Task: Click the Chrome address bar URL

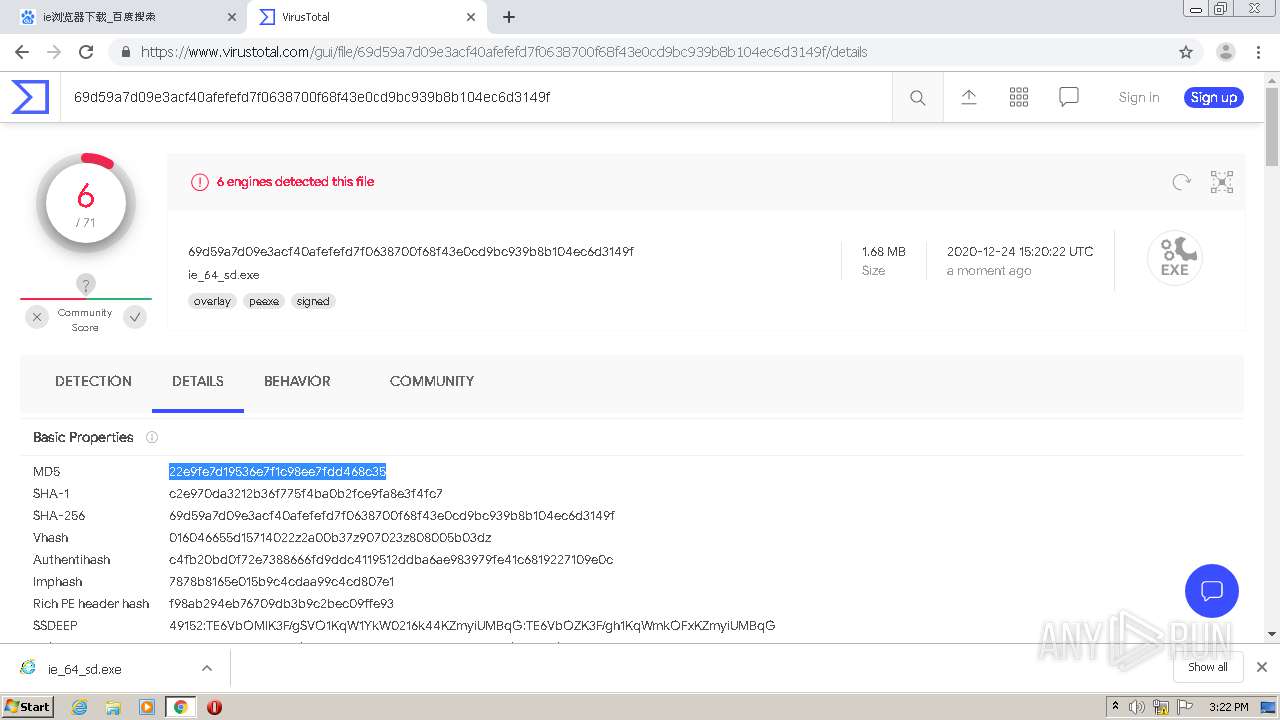Action: (x=504, y=52)
